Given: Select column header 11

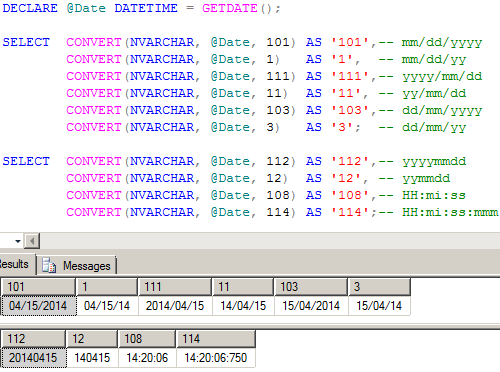Looking at the screenshot, I should click(243, 287).
